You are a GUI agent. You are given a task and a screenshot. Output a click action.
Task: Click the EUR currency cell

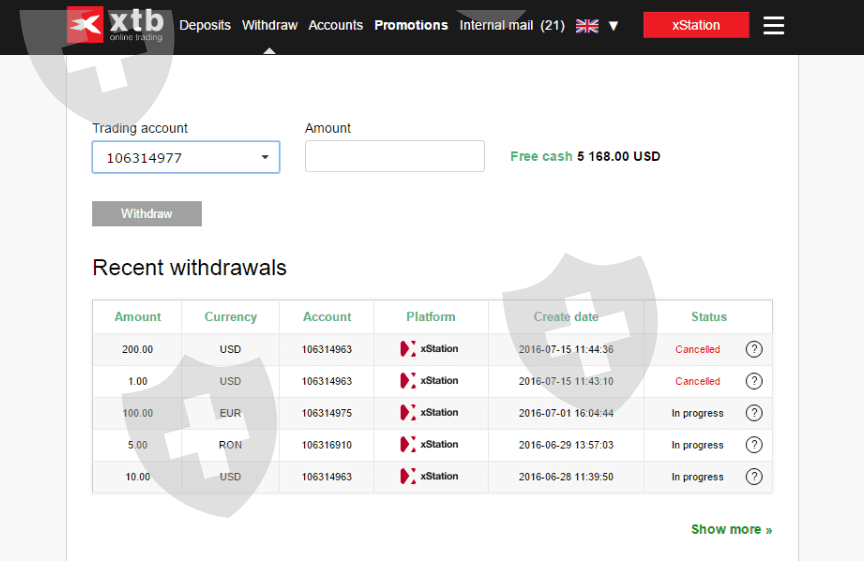point(230,413)
